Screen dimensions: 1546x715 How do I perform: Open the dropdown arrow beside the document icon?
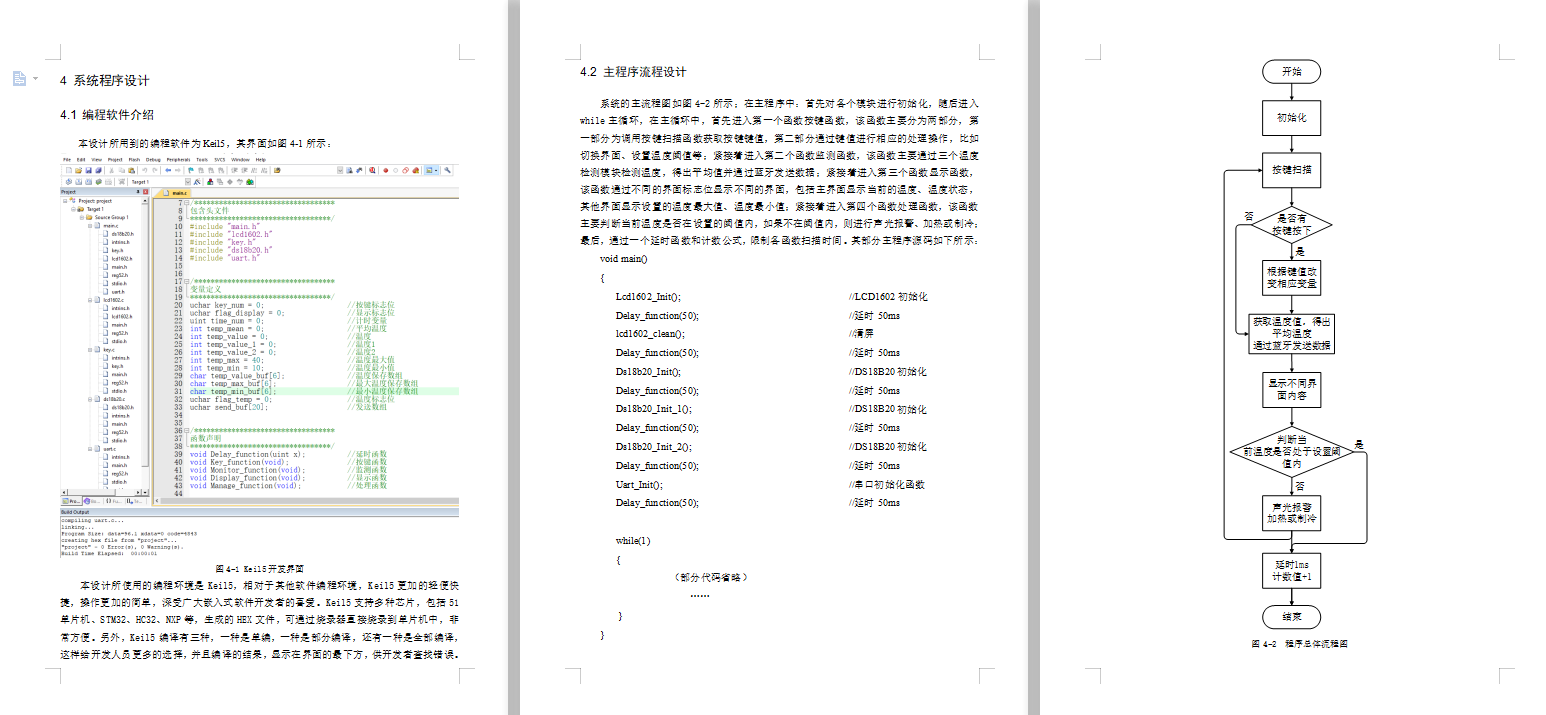[x=35, y=78]
